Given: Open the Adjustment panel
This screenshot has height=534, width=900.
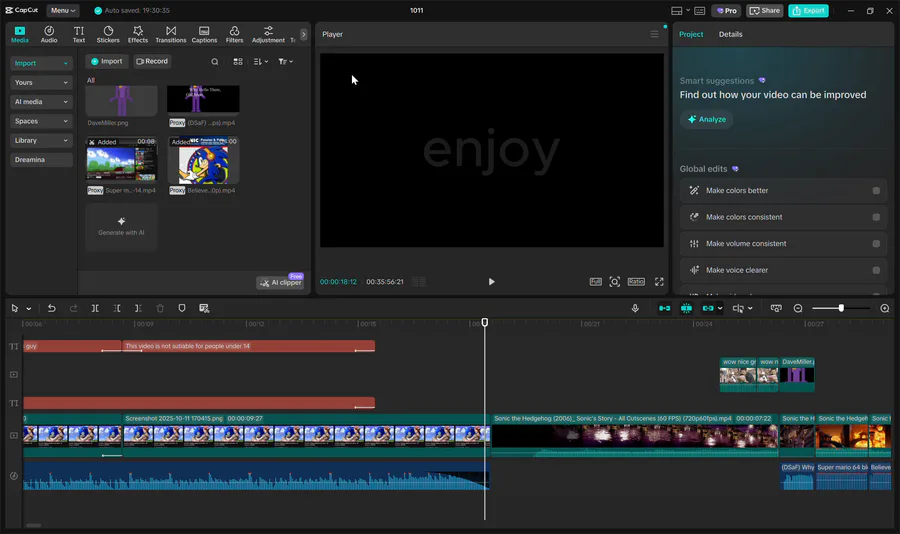Looking at the screenshot, I should (268, 34).
